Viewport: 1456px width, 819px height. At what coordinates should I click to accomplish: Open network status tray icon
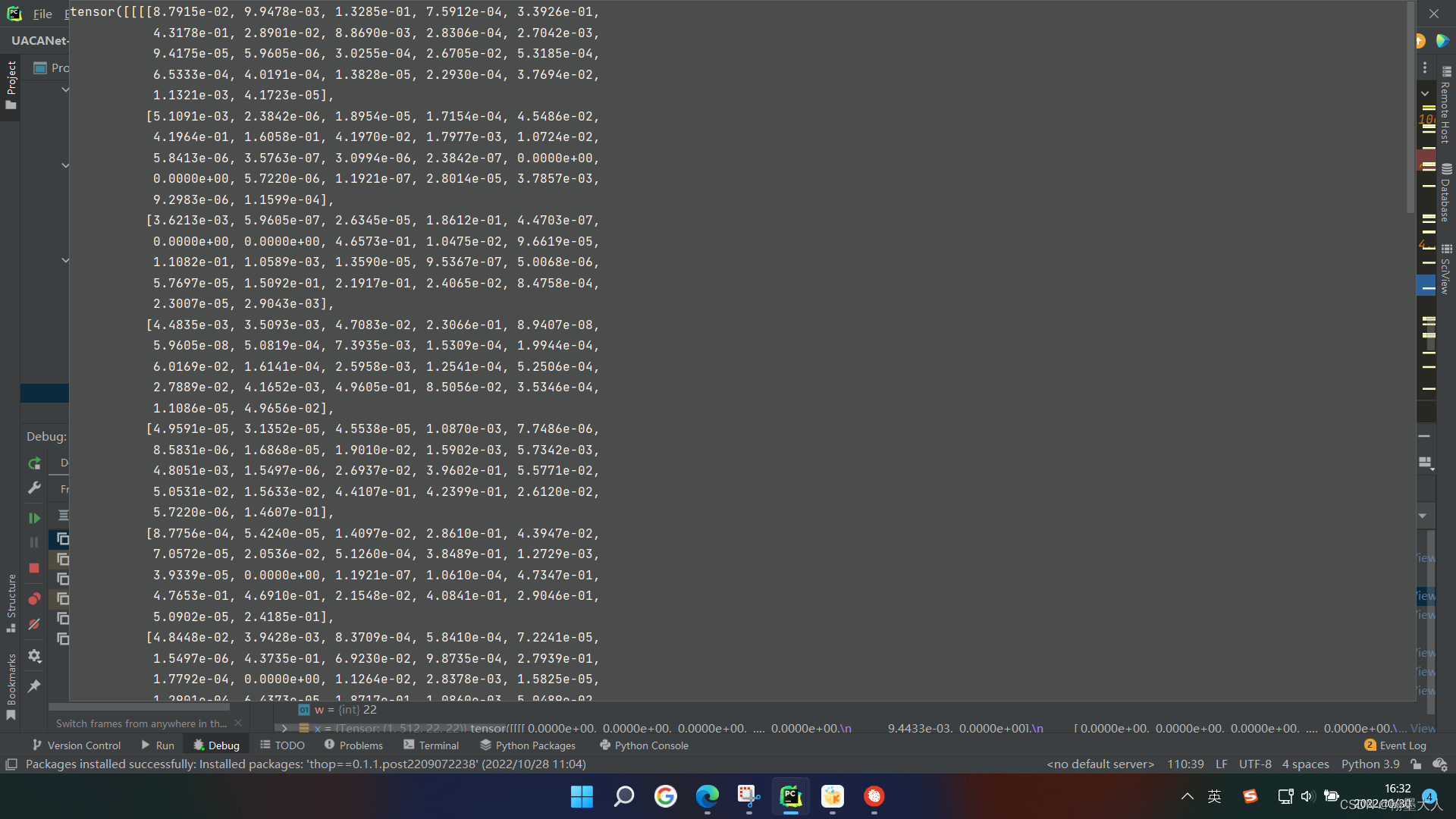[x=1285, y=796]
